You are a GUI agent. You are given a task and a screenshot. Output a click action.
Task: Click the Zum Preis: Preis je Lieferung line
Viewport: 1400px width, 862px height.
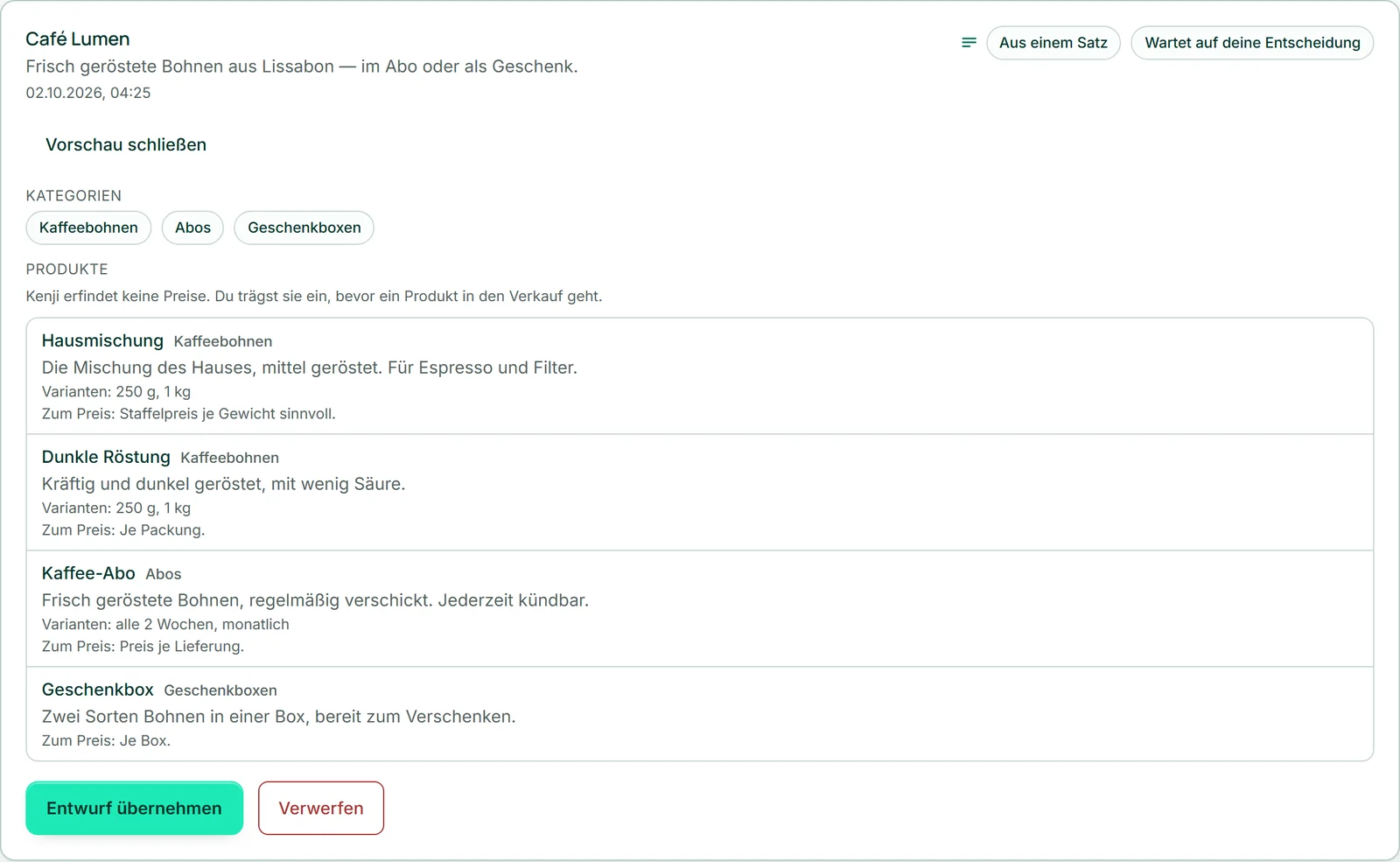[143, 647]
